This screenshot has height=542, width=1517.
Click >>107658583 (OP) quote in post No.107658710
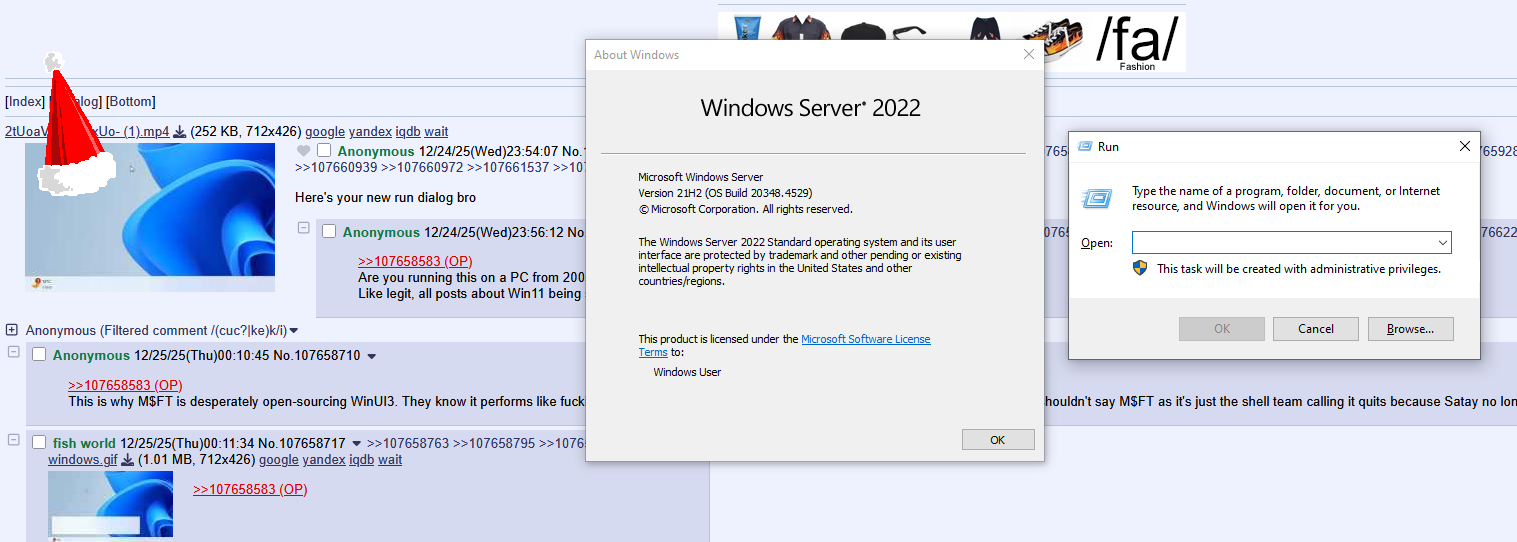(125, 385)
